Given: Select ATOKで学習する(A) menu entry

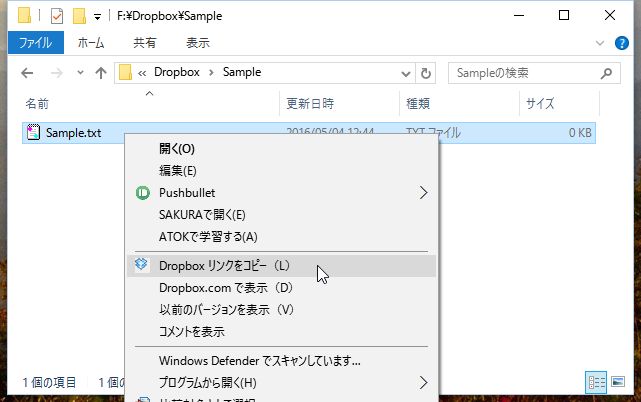Looking at the screenshot, I should coord(281,237).
